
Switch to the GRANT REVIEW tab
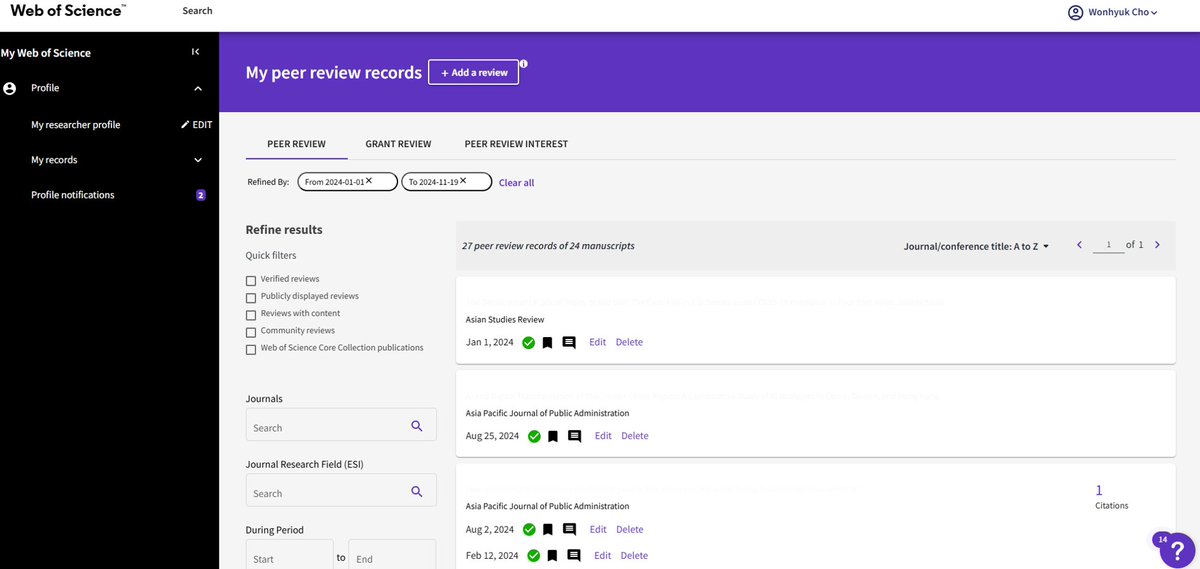coord(398,144)
